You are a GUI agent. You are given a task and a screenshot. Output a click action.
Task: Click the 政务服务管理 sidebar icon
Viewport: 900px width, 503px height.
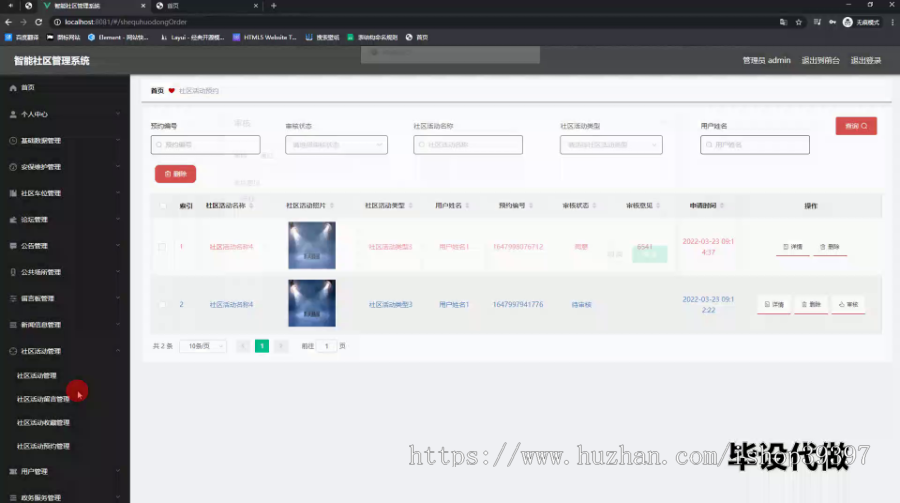point(13,498)
